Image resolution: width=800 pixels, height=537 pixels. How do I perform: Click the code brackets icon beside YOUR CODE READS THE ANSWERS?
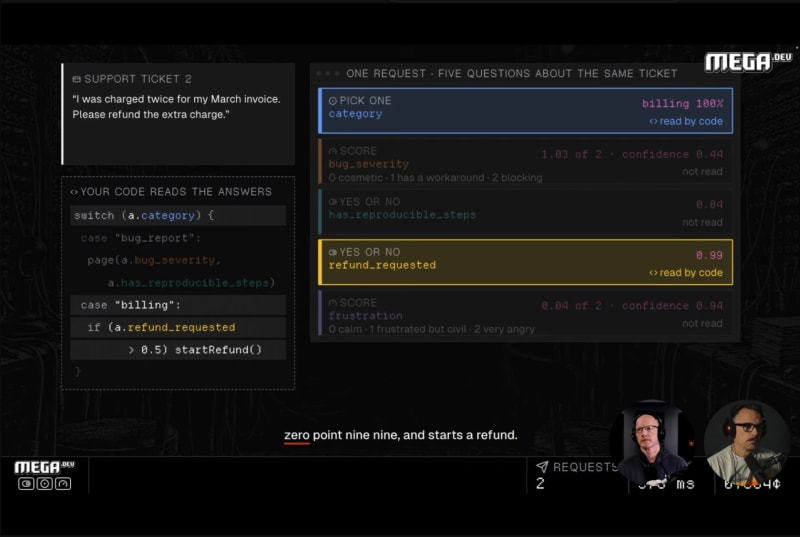tap(74, 192)
